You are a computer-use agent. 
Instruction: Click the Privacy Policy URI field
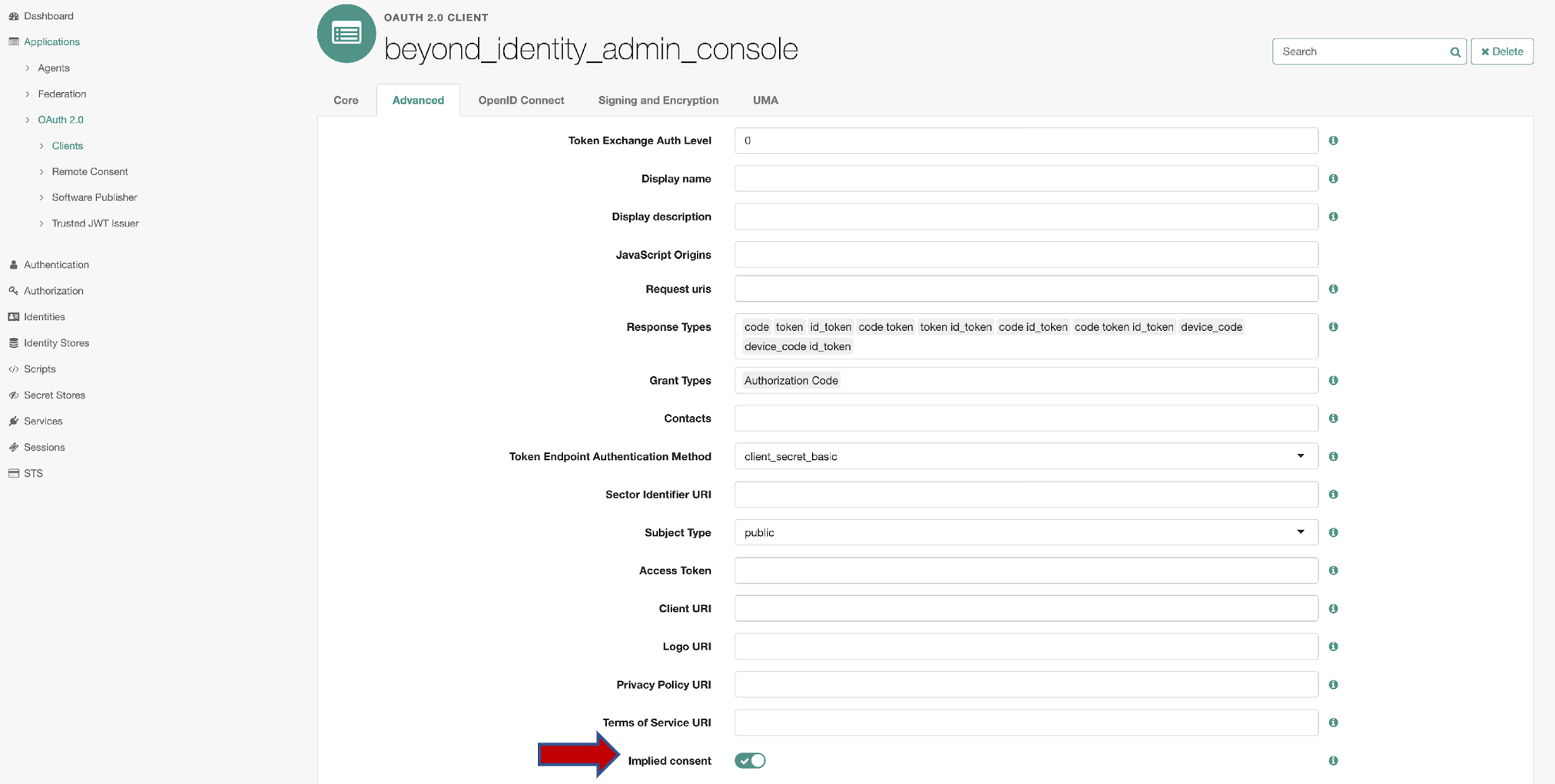[1026, 685]
